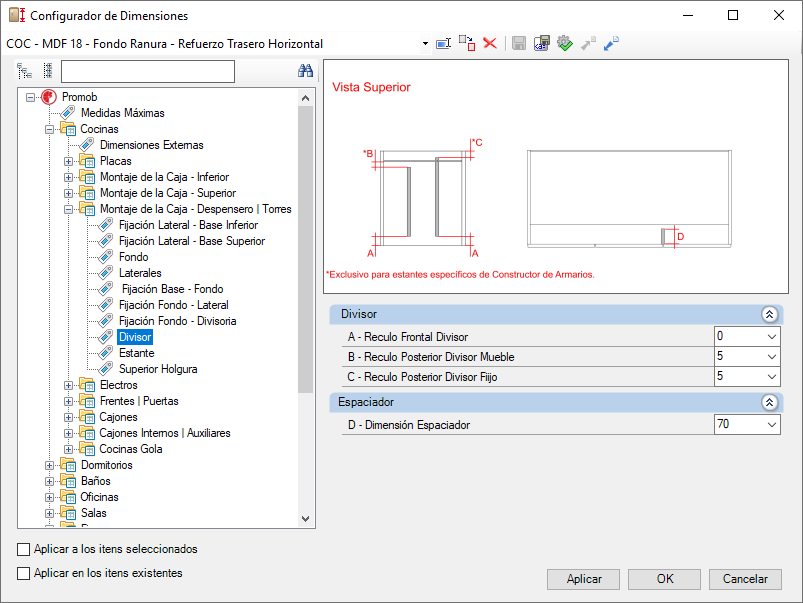Image resolution: width=803 pixels, height=603 pixels.
Task: Click the Aplicar button
Action: coord(583,579)
